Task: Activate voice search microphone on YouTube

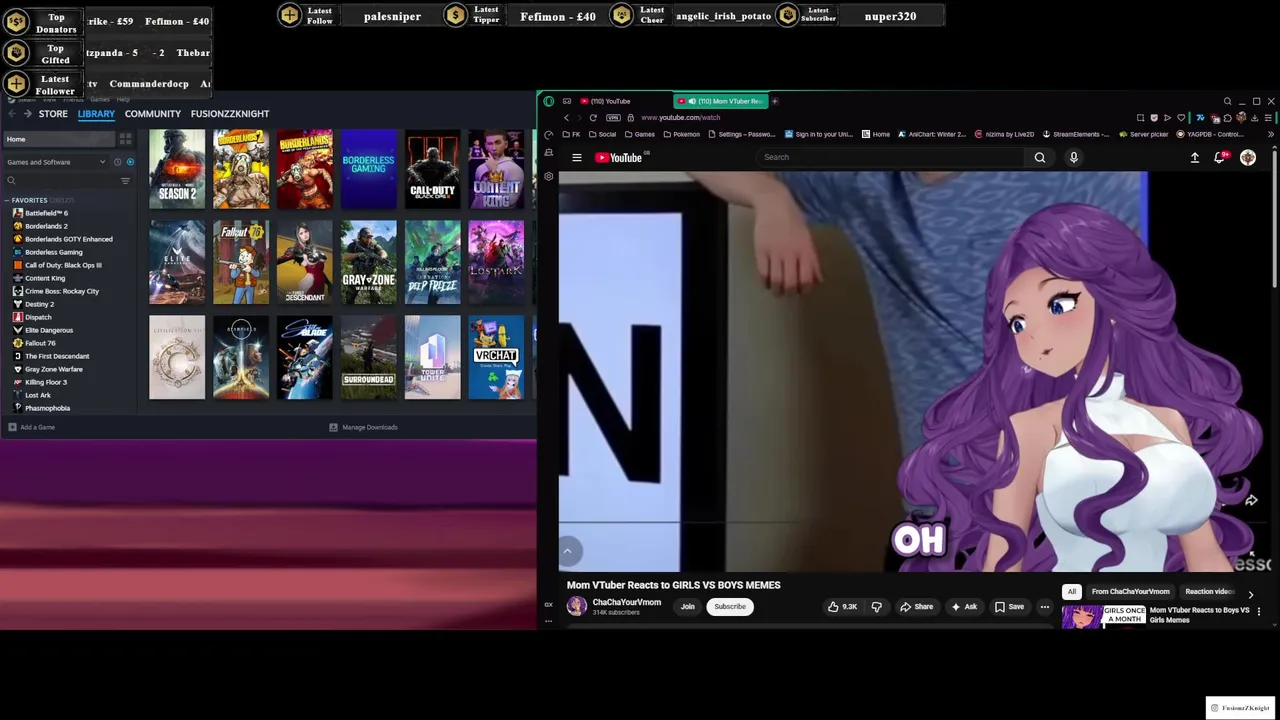Action: pos(1074,157)
